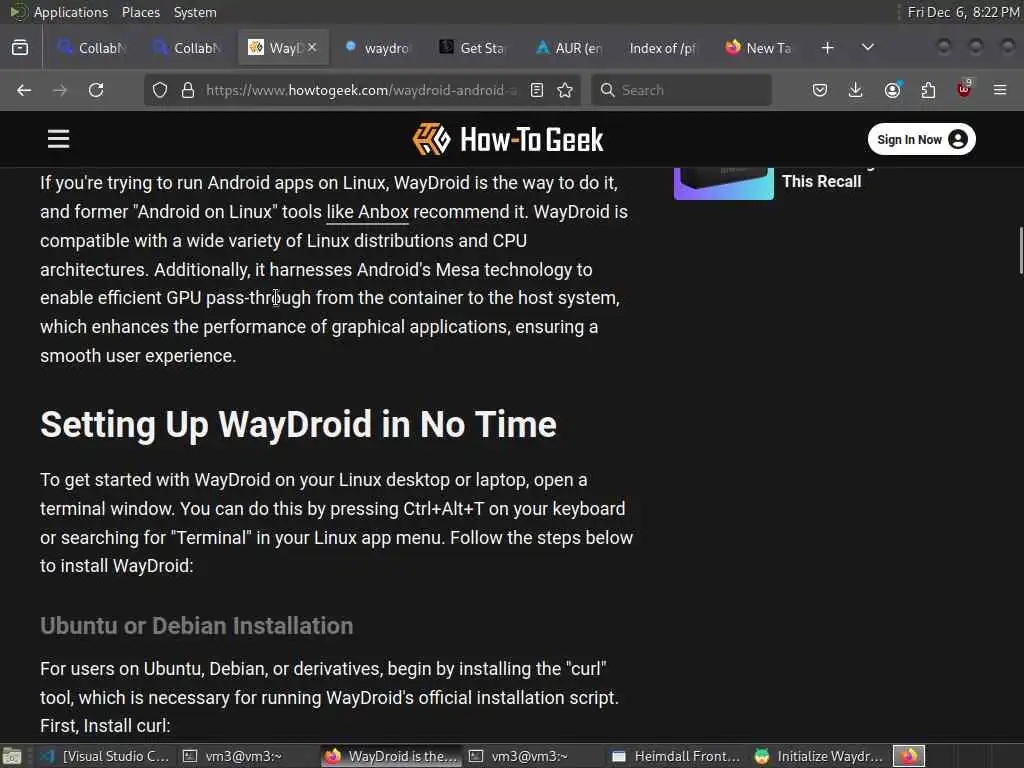Open the Downloads panel

[x=856, y=90]
